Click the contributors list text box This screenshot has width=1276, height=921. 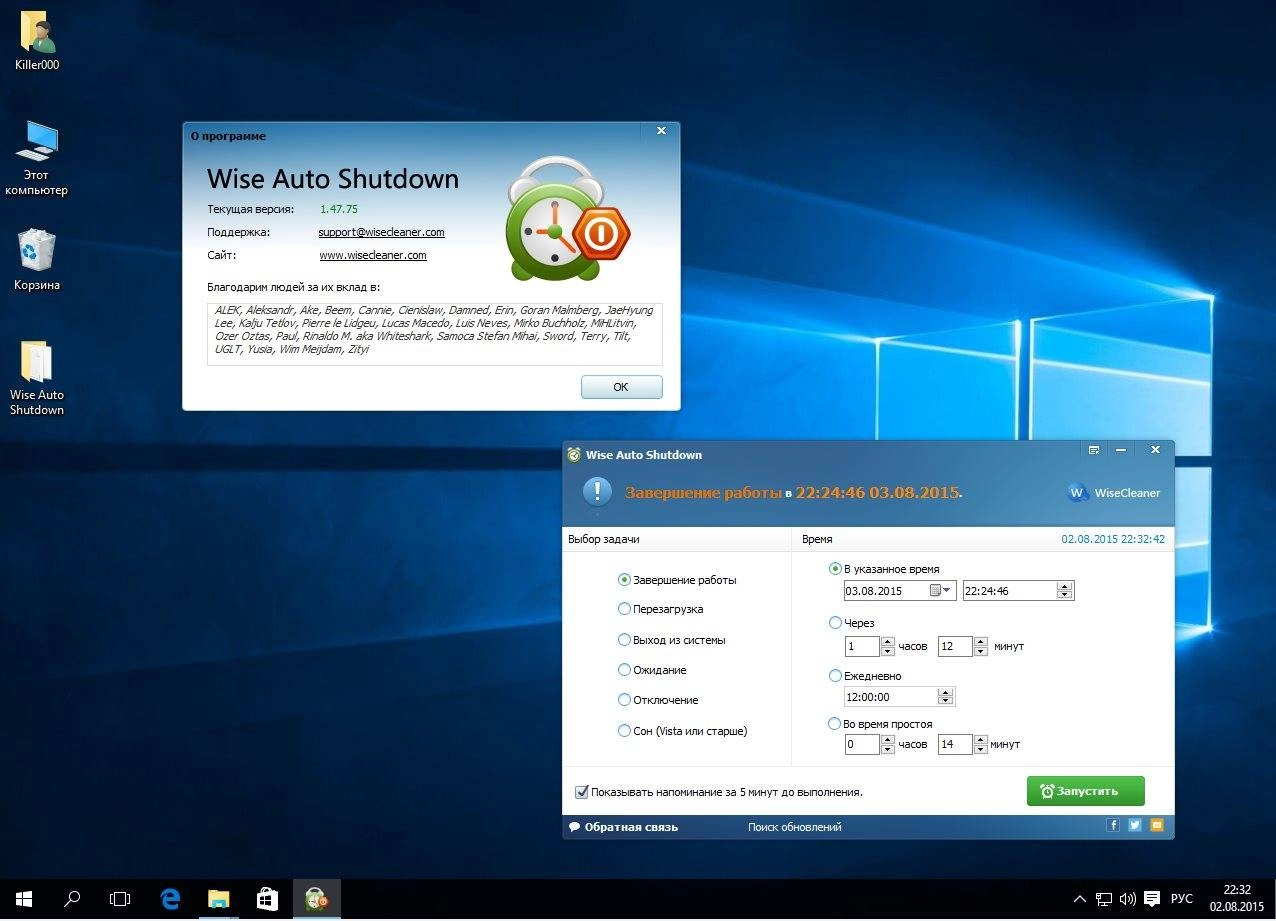coord(434,334)
